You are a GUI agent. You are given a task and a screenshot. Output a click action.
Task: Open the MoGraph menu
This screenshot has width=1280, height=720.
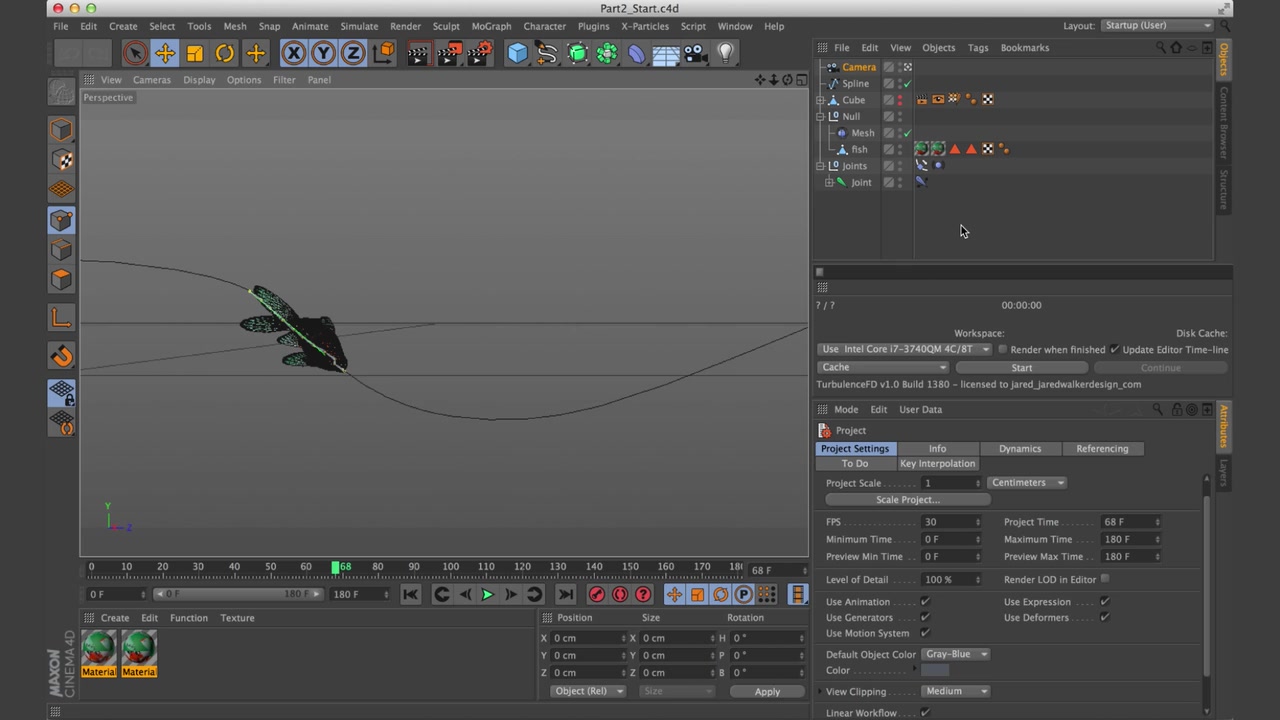click(491, 26)
